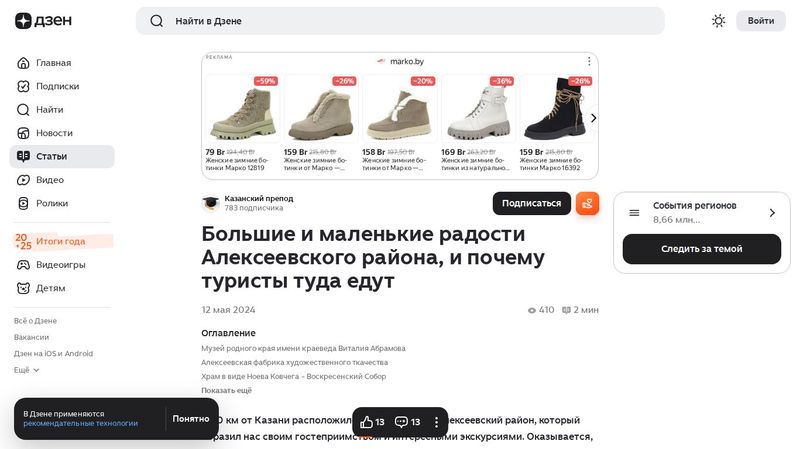Open the three-dot menu in the article action bar
Screen dimensions: 800x449
[x=436, y=422]
